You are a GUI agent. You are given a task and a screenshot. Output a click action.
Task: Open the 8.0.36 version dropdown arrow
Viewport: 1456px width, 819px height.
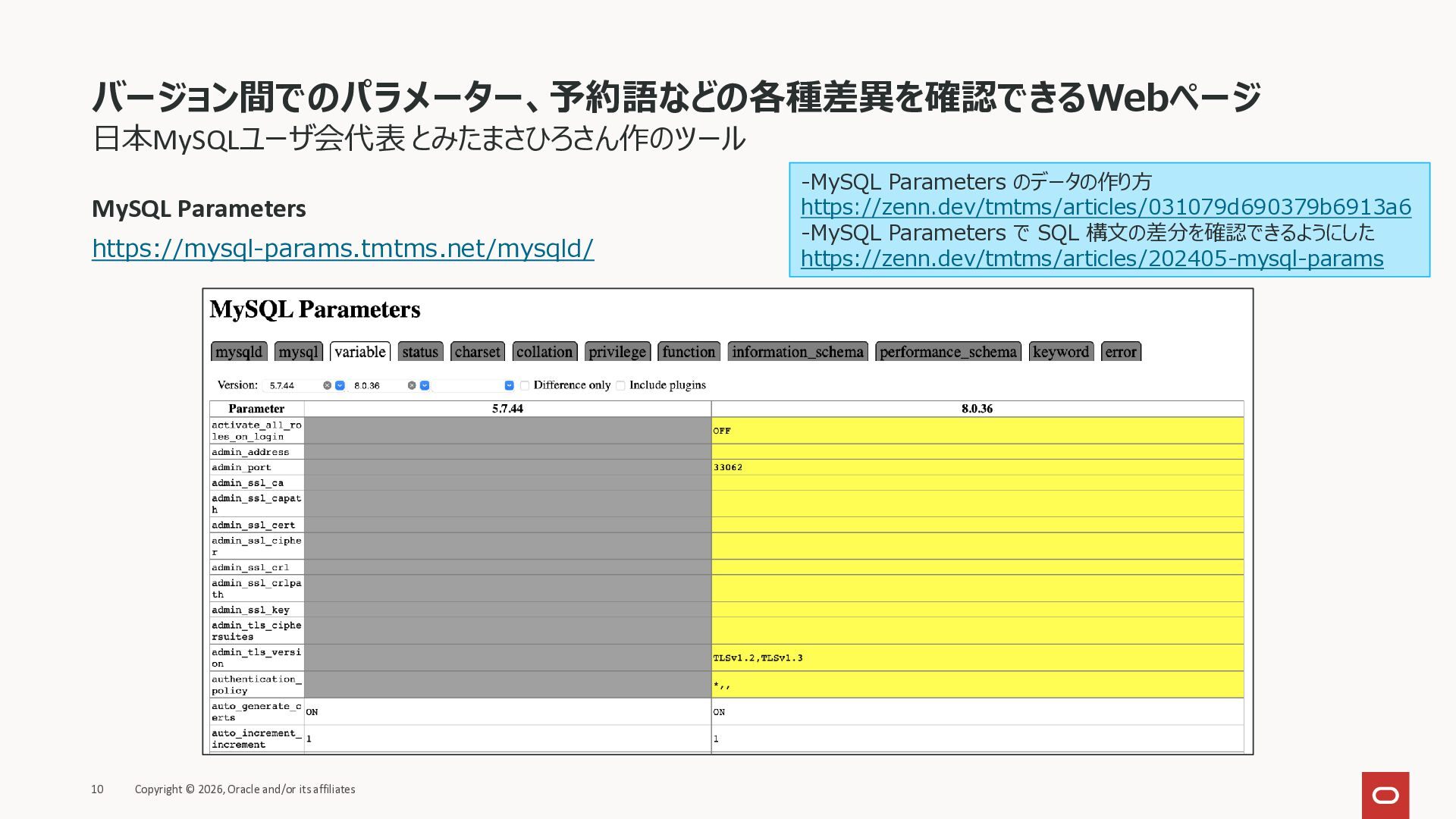tap(425, 385)
